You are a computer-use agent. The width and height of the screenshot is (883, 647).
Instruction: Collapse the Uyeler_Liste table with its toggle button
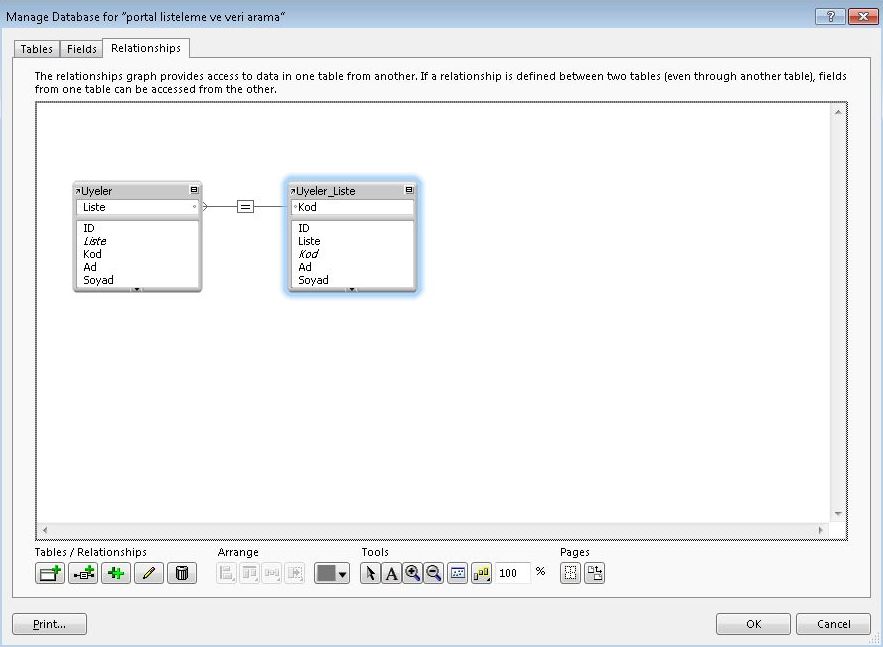coord(409,190)
